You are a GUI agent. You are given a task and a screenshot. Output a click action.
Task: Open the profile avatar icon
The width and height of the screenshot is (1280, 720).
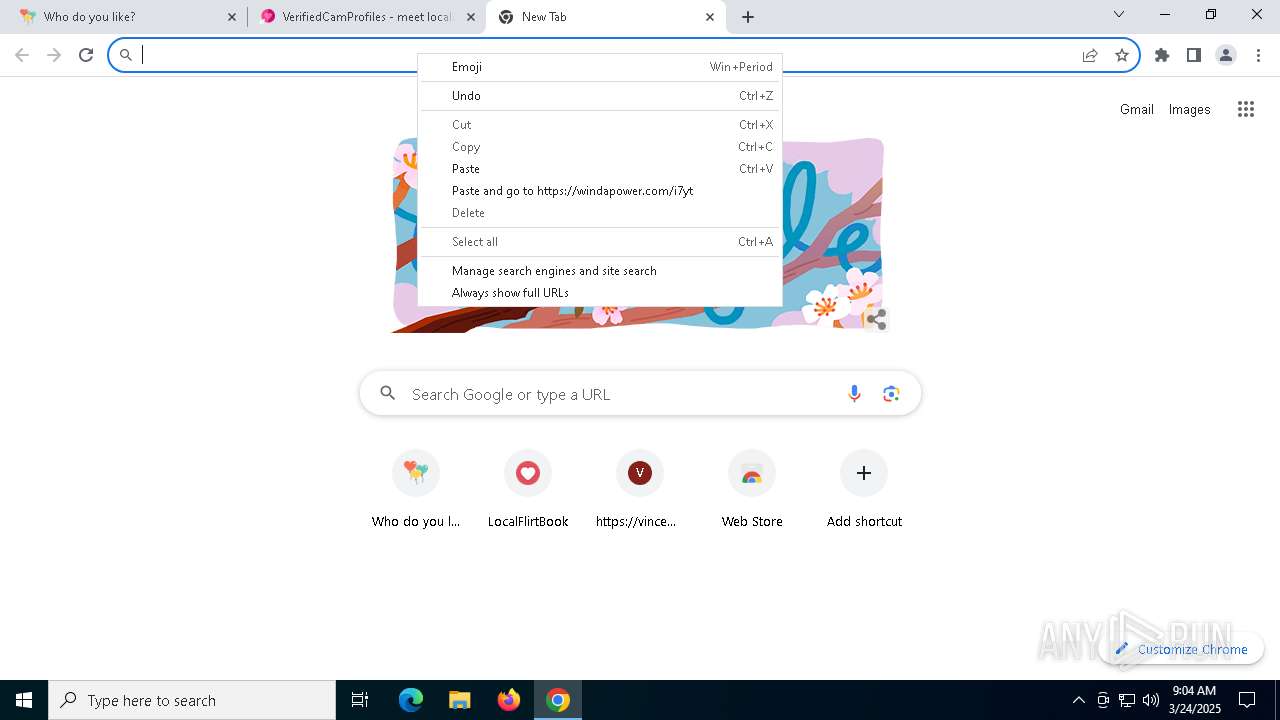(1226, 55)
